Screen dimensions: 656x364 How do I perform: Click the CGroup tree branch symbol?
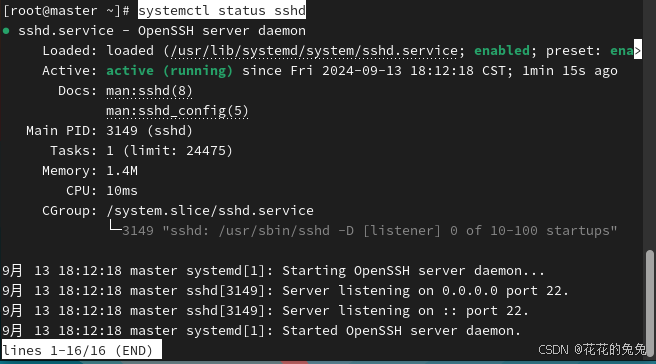115,226
